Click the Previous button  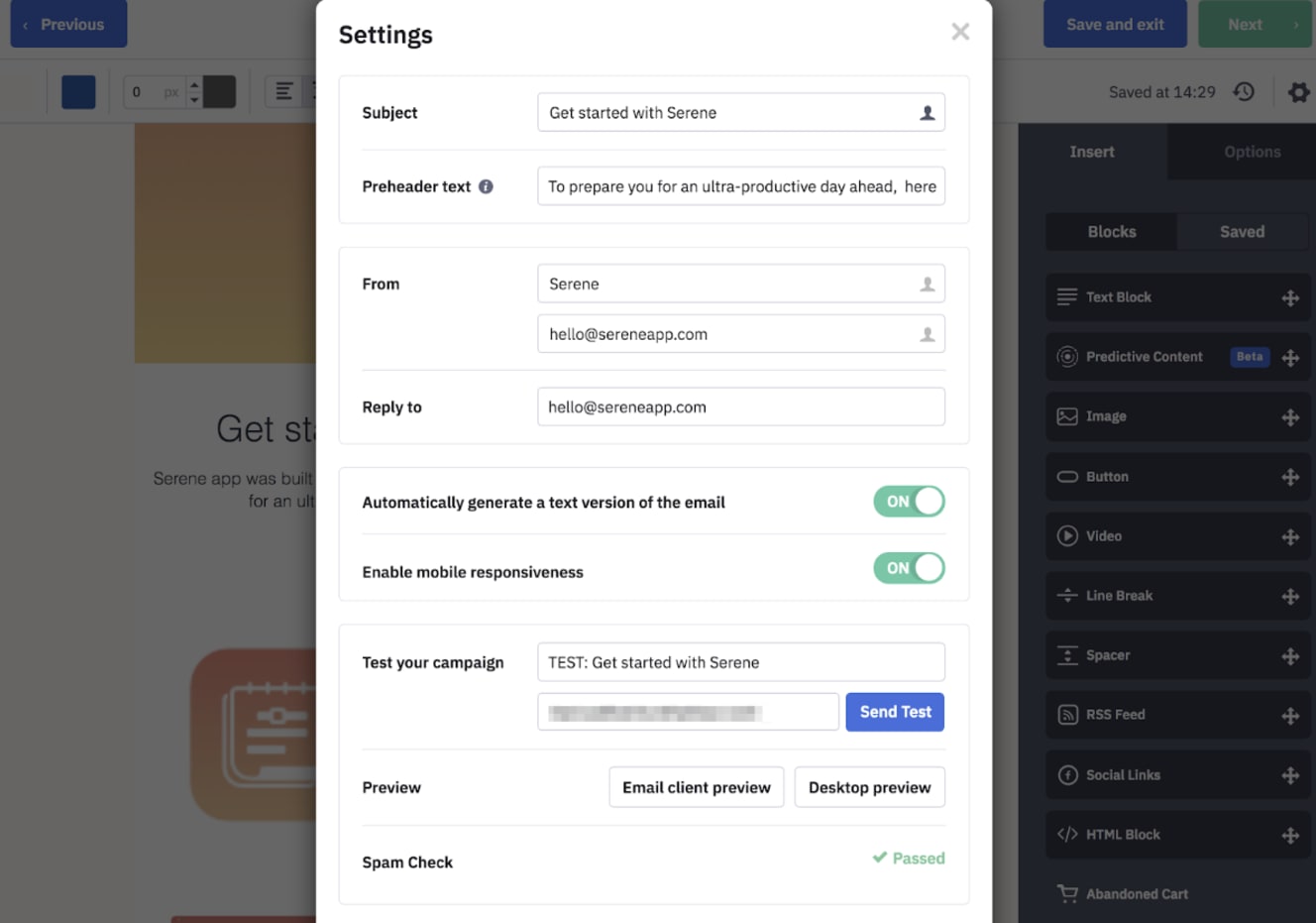pyautogui.click(x=68, y=24)
